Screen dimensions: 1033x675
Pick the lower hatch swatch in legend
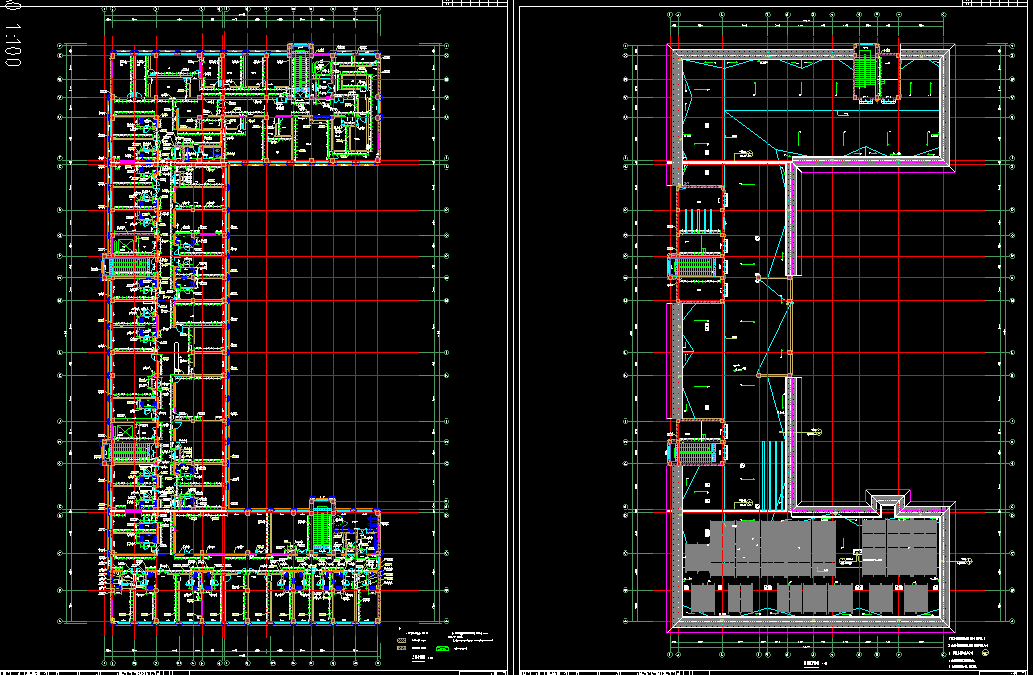click(x=402, y=649)
